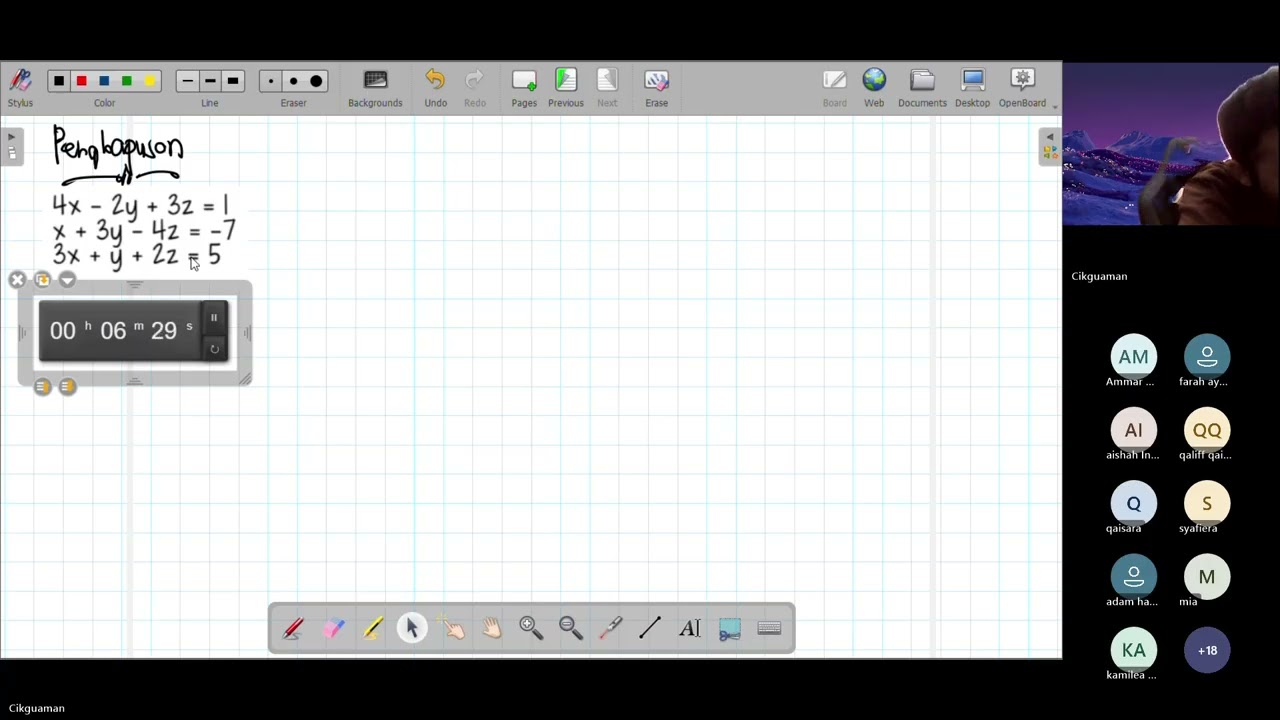Select the capture part of screen tool
Screen dimensions: 1280x720
[729, 628]
